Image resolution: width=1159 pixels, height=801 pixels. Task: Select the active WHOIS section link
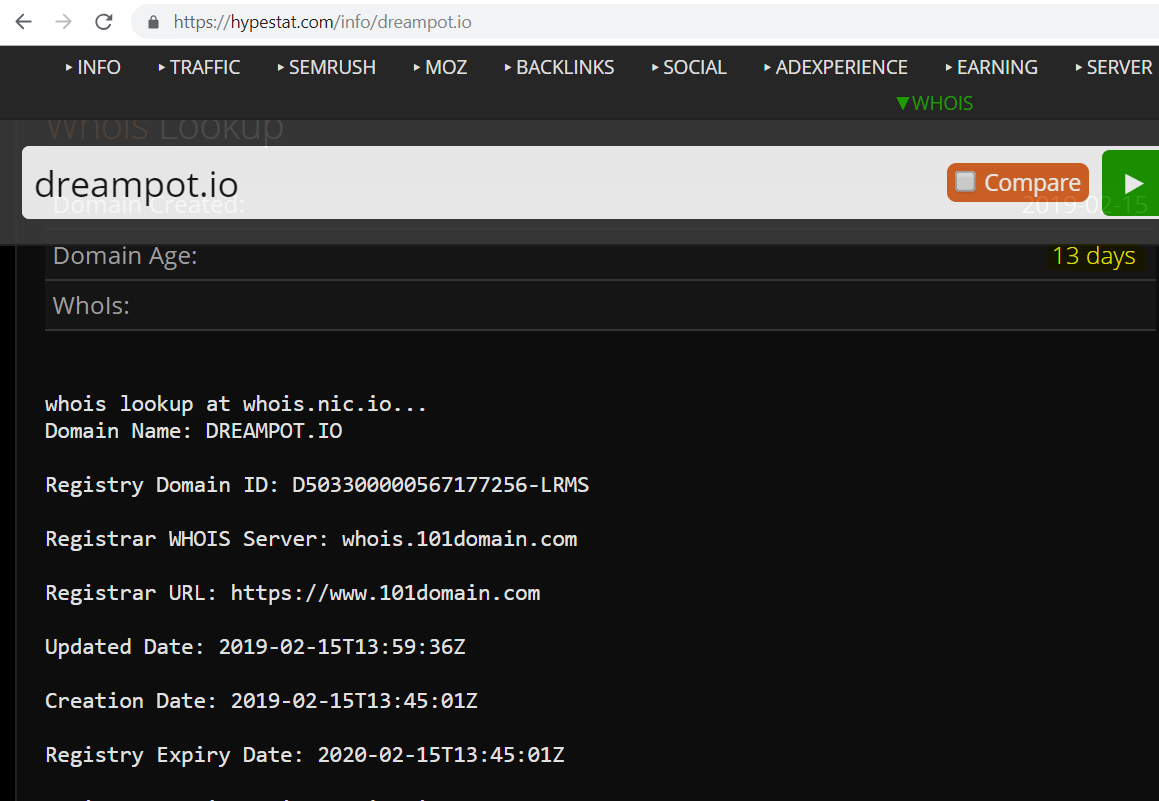pyautogui.click(x=934, y=103)
